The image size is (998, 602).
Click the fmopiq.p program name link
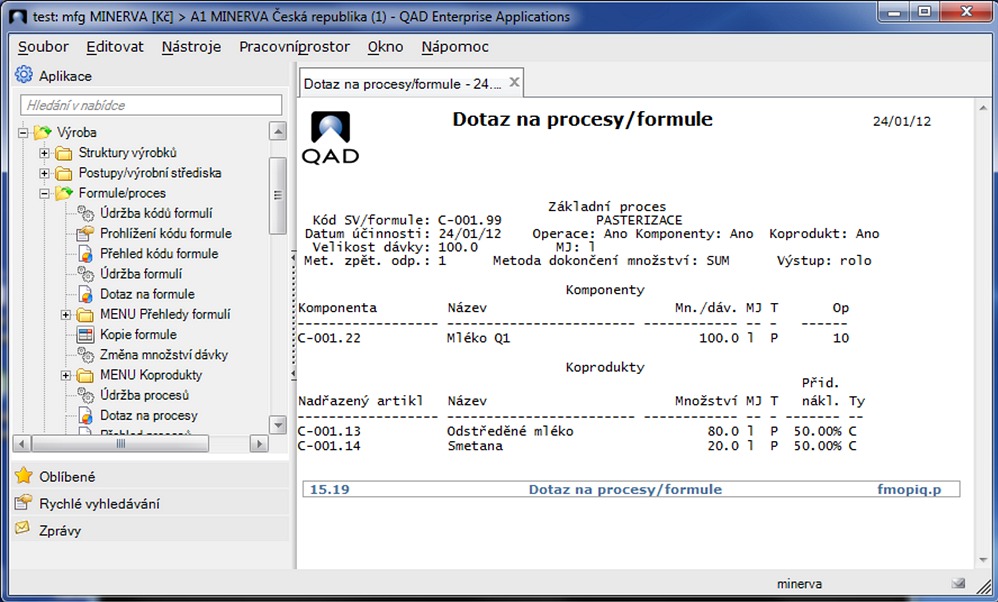(x=909, y=489)
